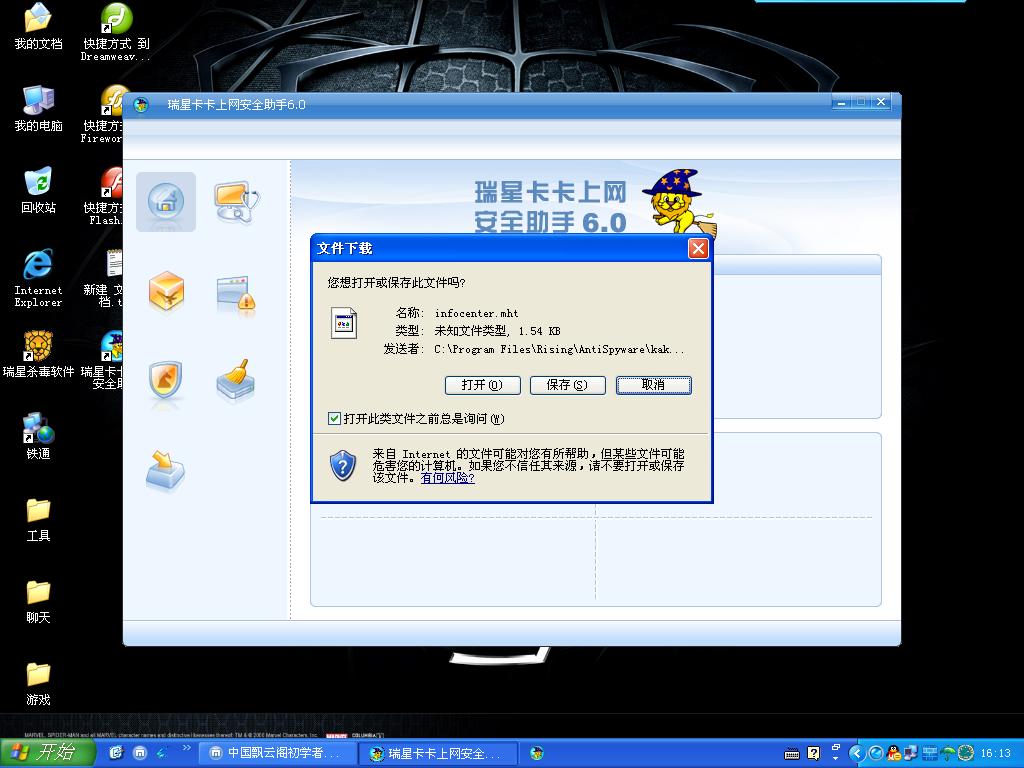Select the orange box icon in sidebar
Screen dimensions: 1024x768
click(x=166, y=291)
